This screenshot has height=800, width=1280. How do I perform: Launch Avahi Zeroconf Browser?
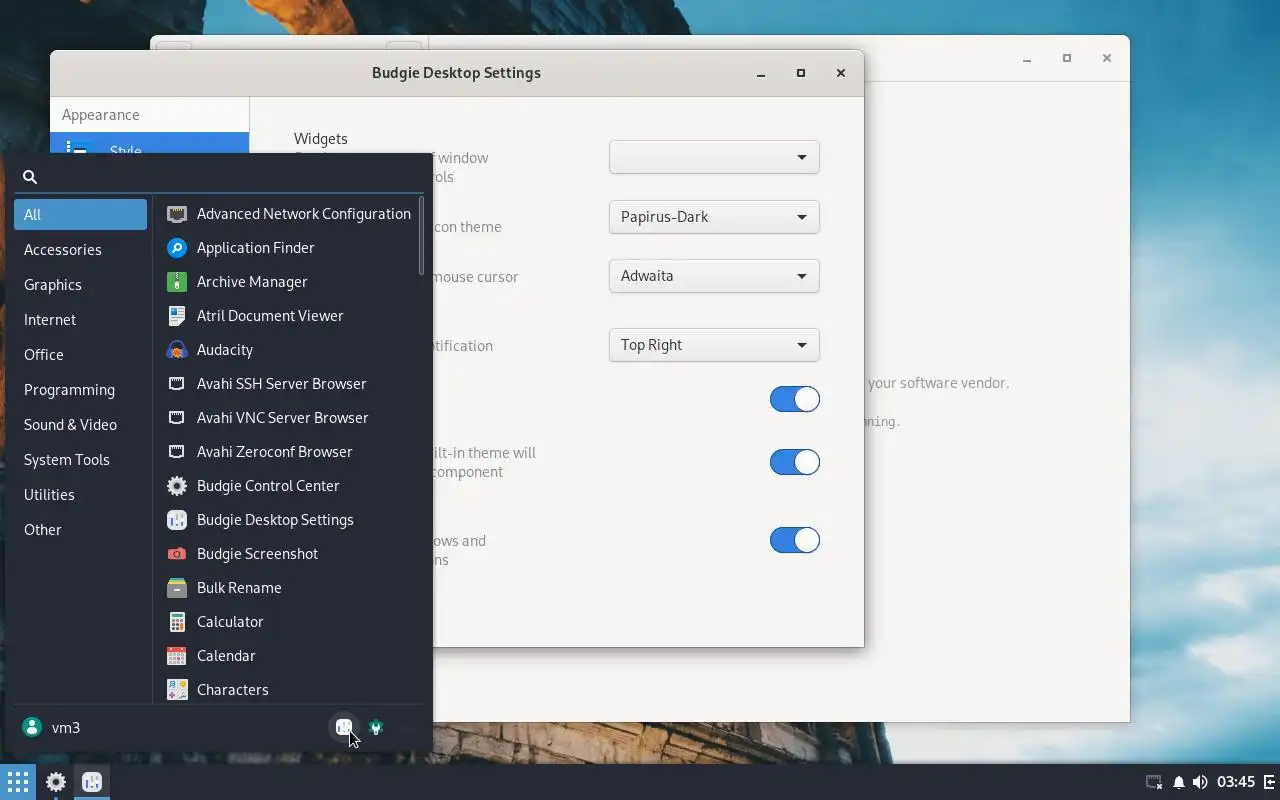289,452
